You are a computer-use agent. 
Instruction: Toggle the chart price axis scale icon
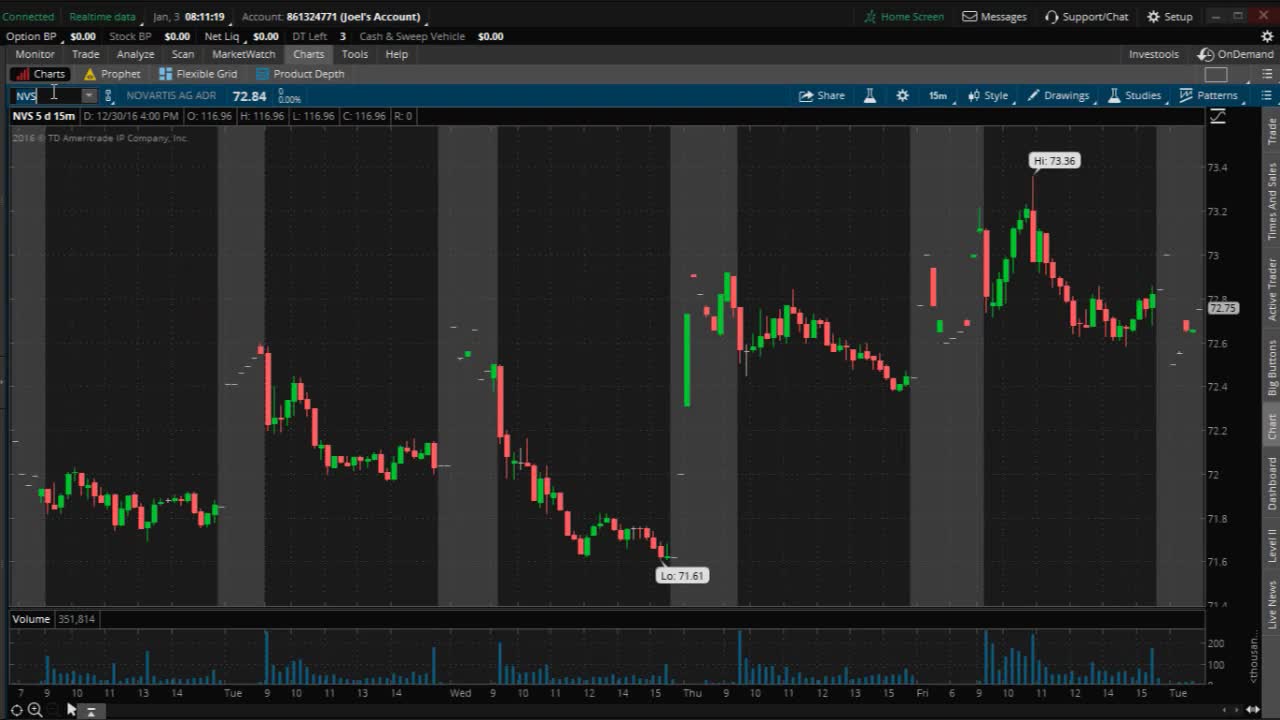[1218, 117]
